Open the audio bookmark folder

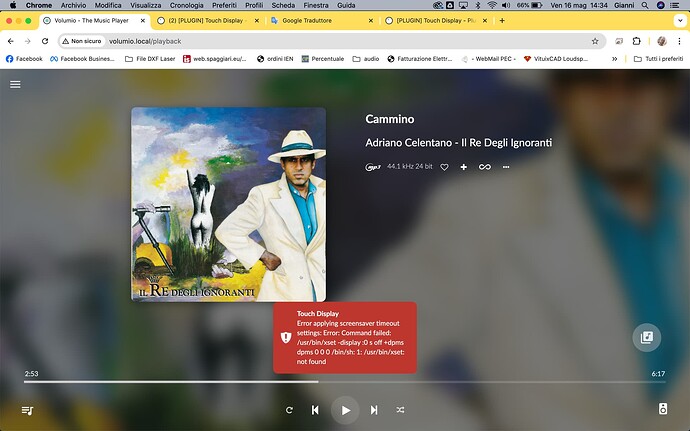point(366,59)
